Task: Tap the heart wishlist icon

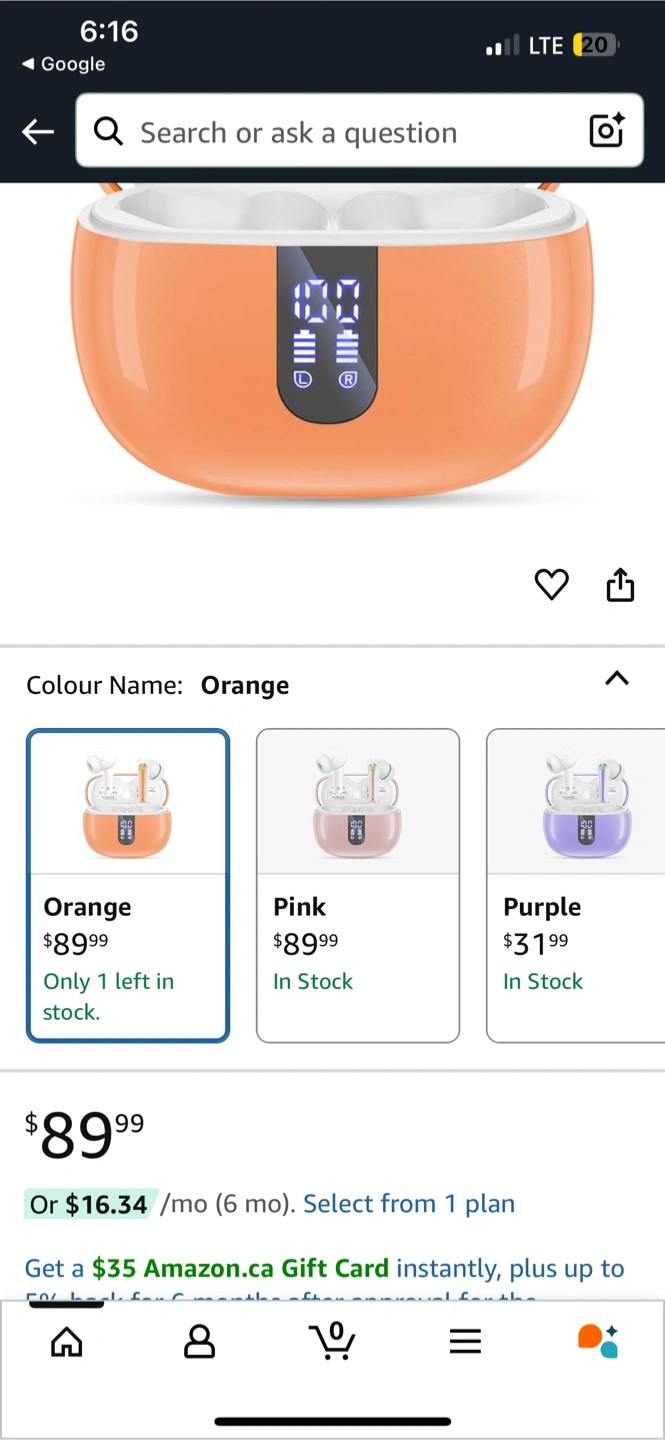Action: coord(551,585)
